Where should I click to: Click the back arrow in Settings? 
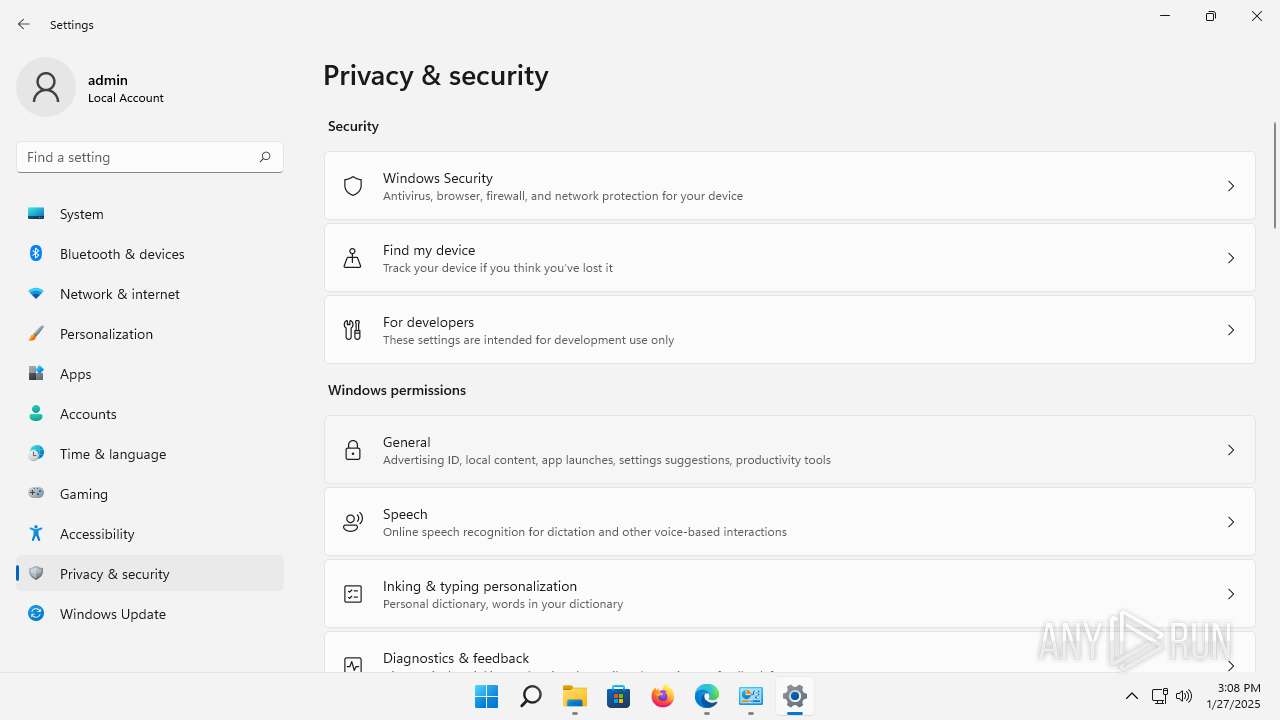point(24,24)
